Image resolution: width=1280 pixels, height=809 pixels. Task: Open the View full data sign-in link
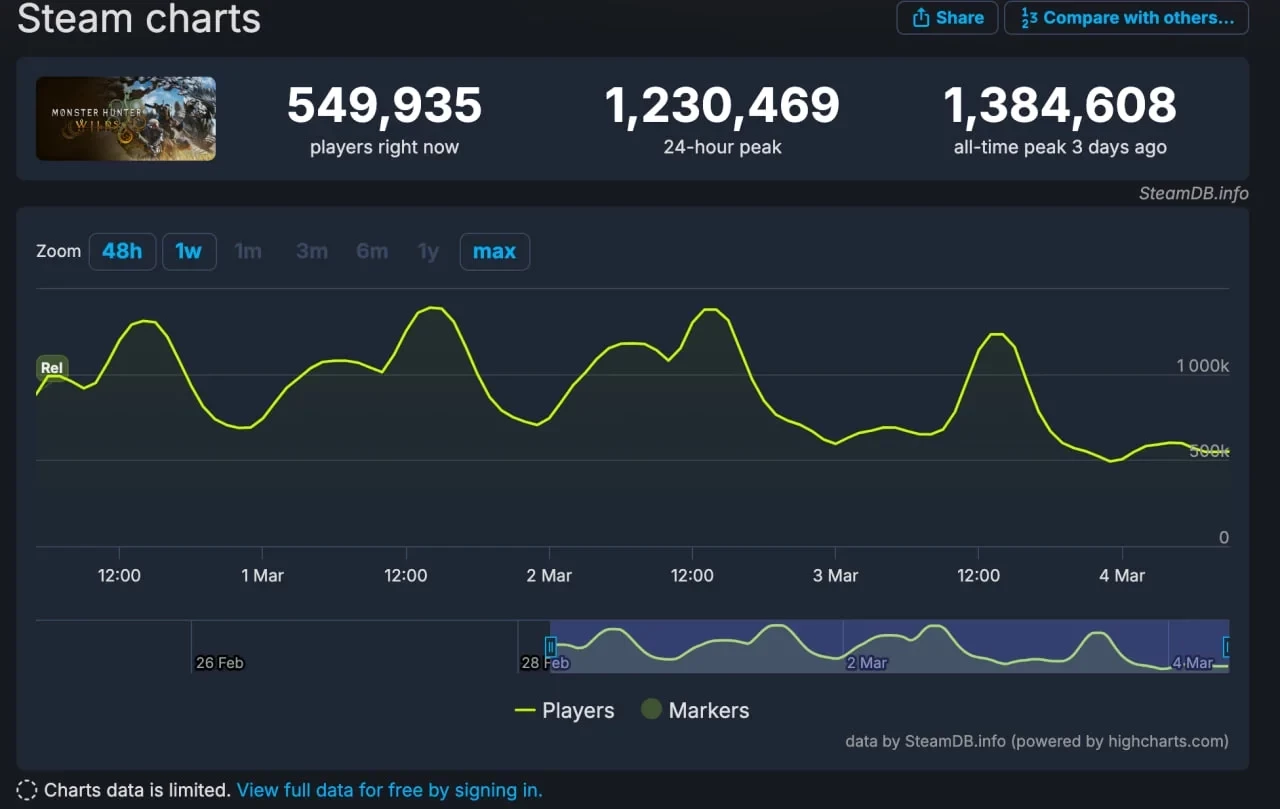(389, 790)
